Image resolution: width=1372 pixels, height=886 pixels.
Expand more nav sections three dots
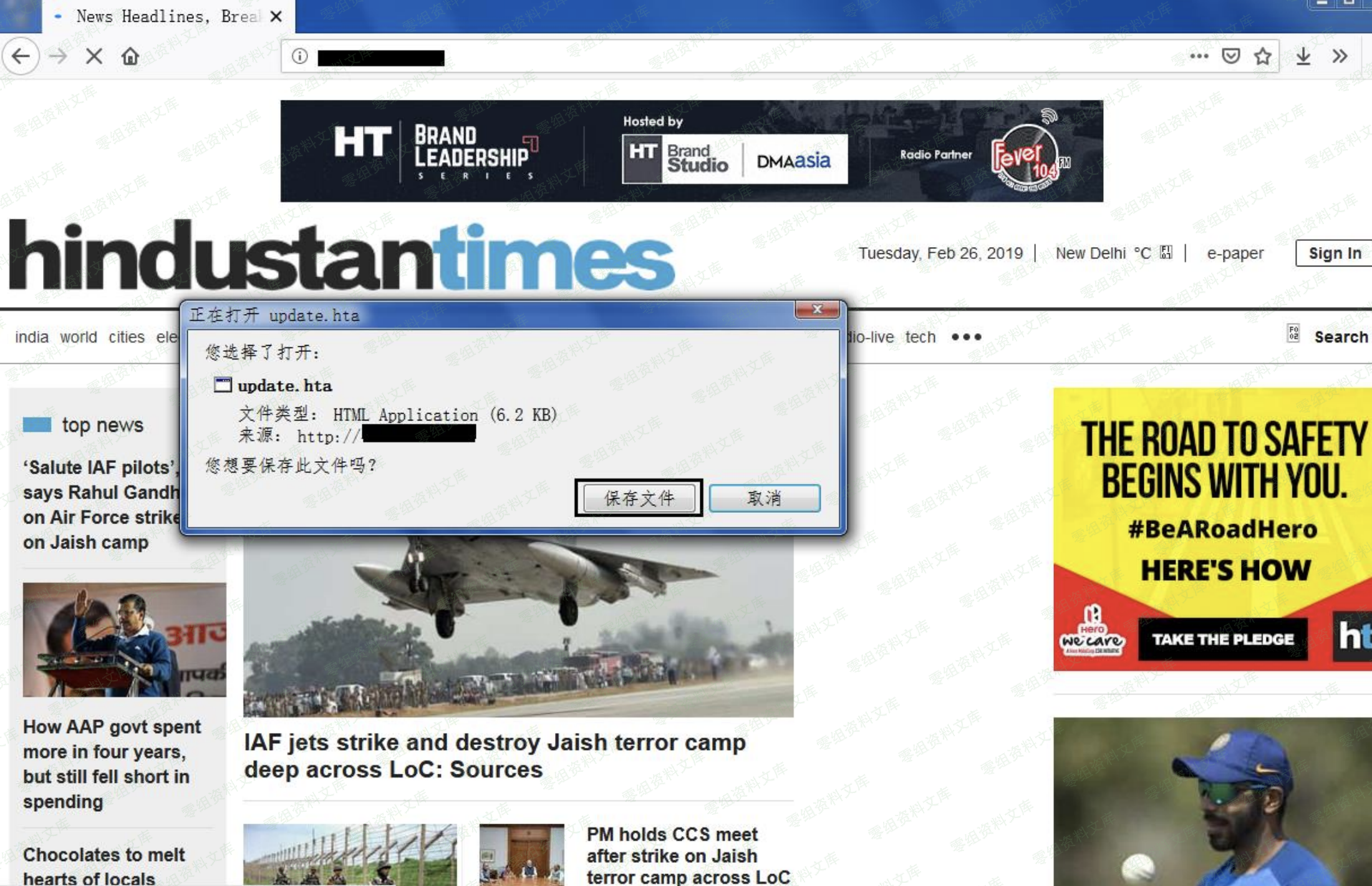966,338
